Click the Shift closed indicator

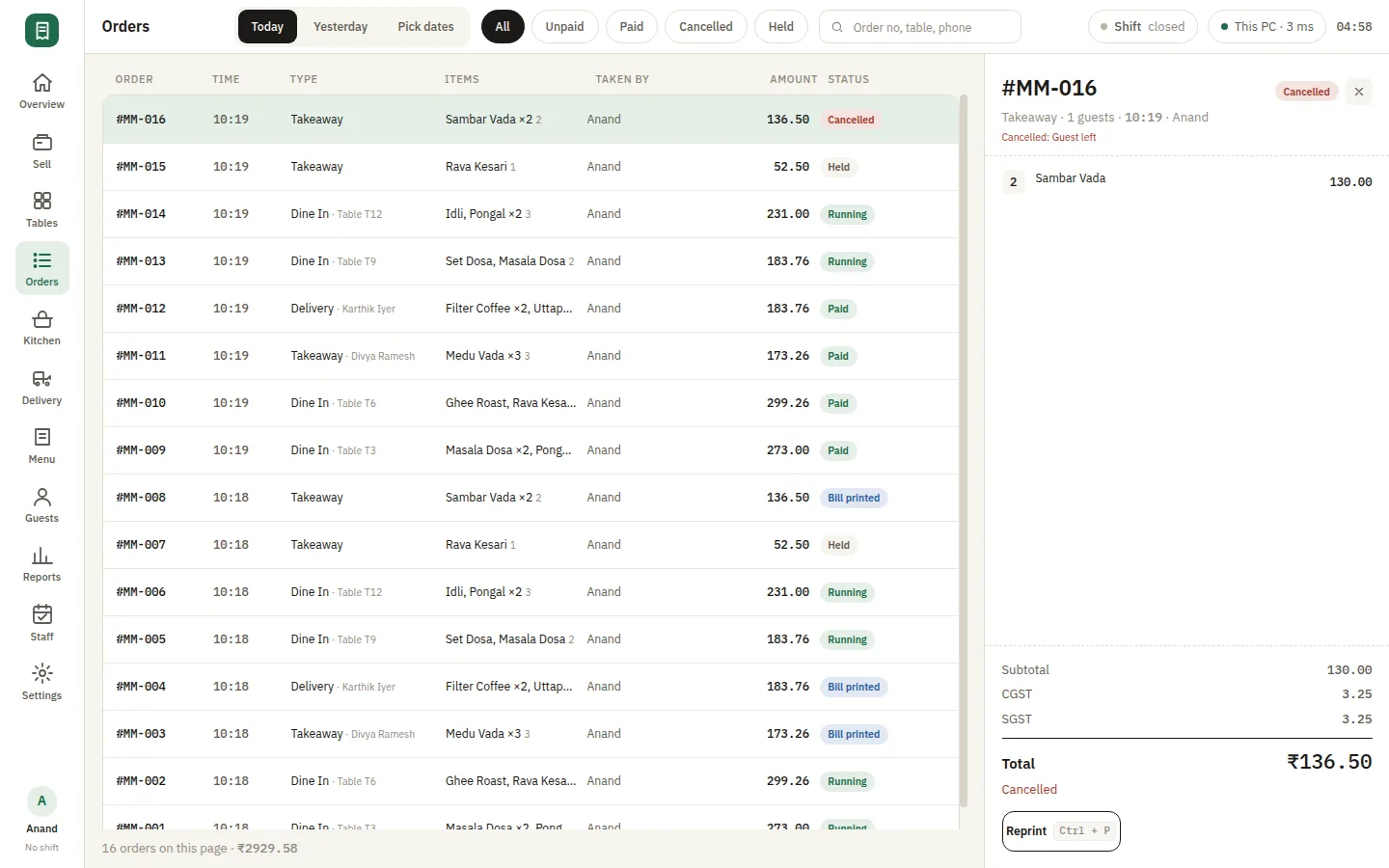[1143, 27]
